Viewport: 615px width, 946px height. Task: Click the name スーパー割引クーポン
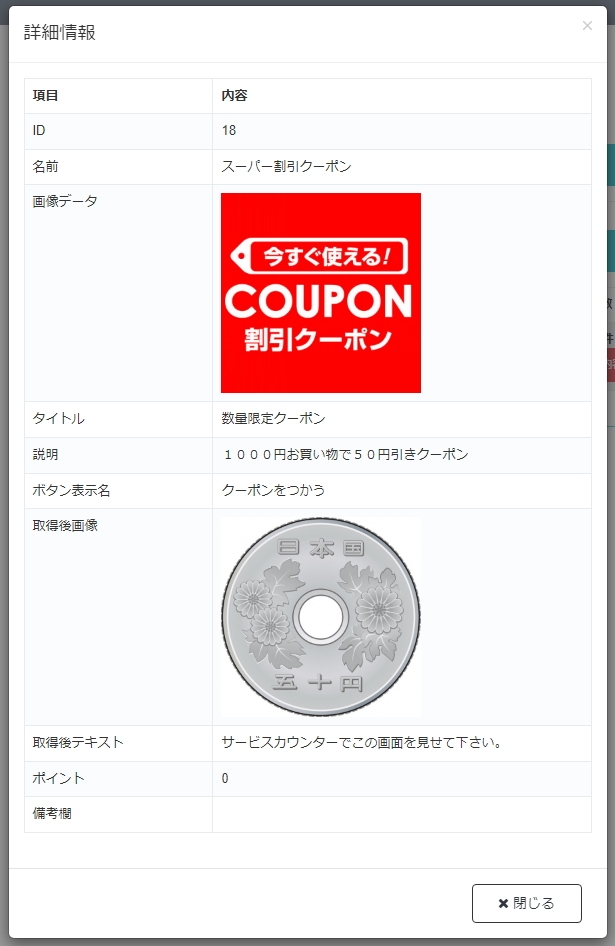pos(286,167)
